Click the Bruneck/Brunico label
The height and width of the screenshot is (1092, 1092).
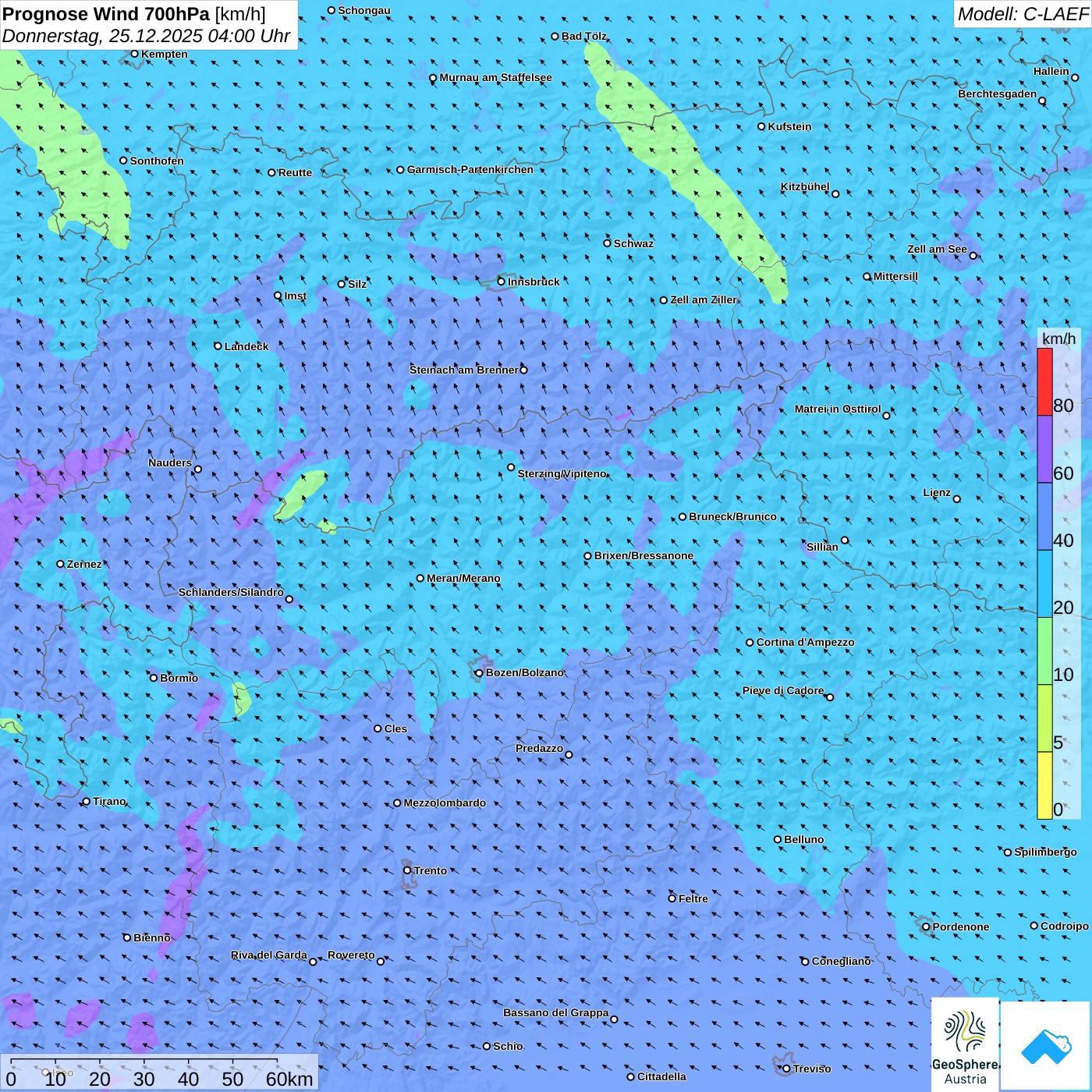click(732, 516)
